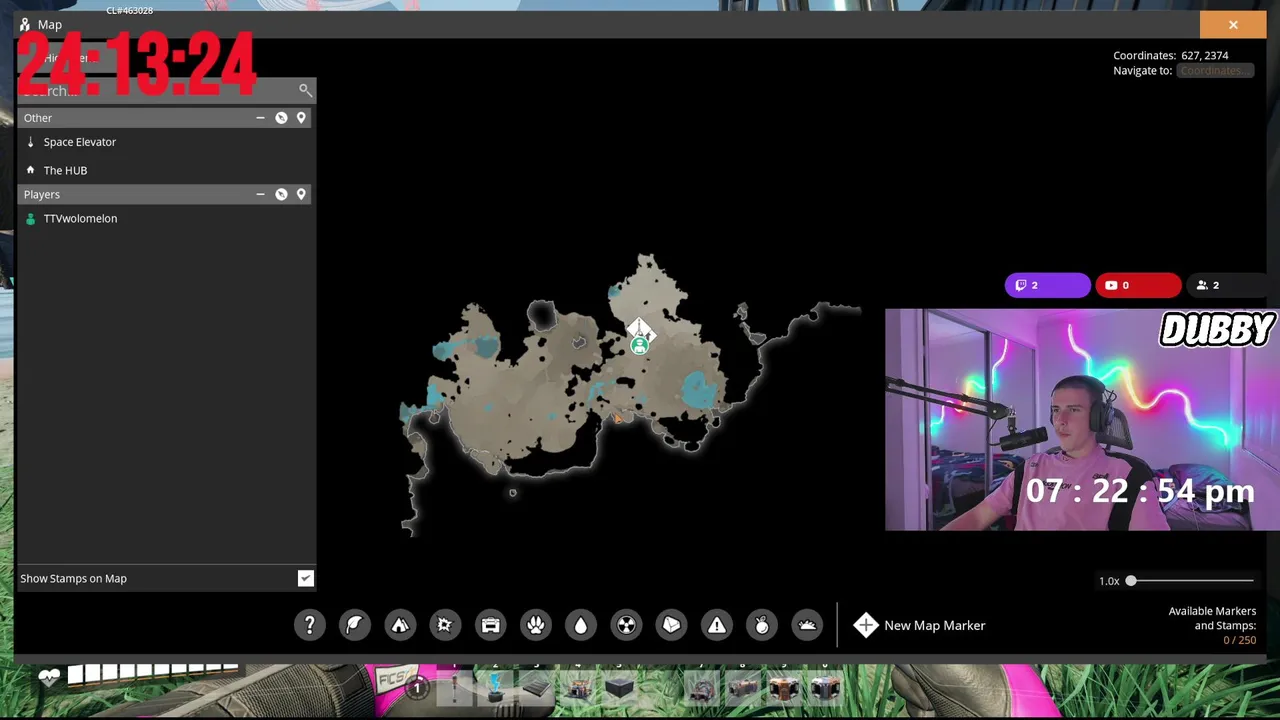Select the crate stamp icon
Viewport: 1280px width, 720px height.
490,625
